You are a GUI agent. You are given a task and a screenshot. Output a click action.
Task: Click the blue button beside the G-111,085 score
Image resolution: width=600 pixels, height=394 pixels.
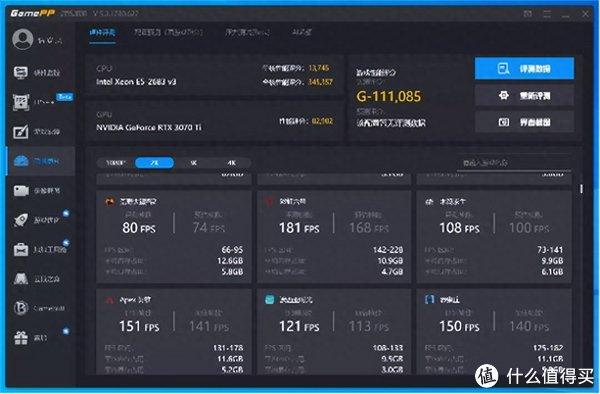coord(524,68)
